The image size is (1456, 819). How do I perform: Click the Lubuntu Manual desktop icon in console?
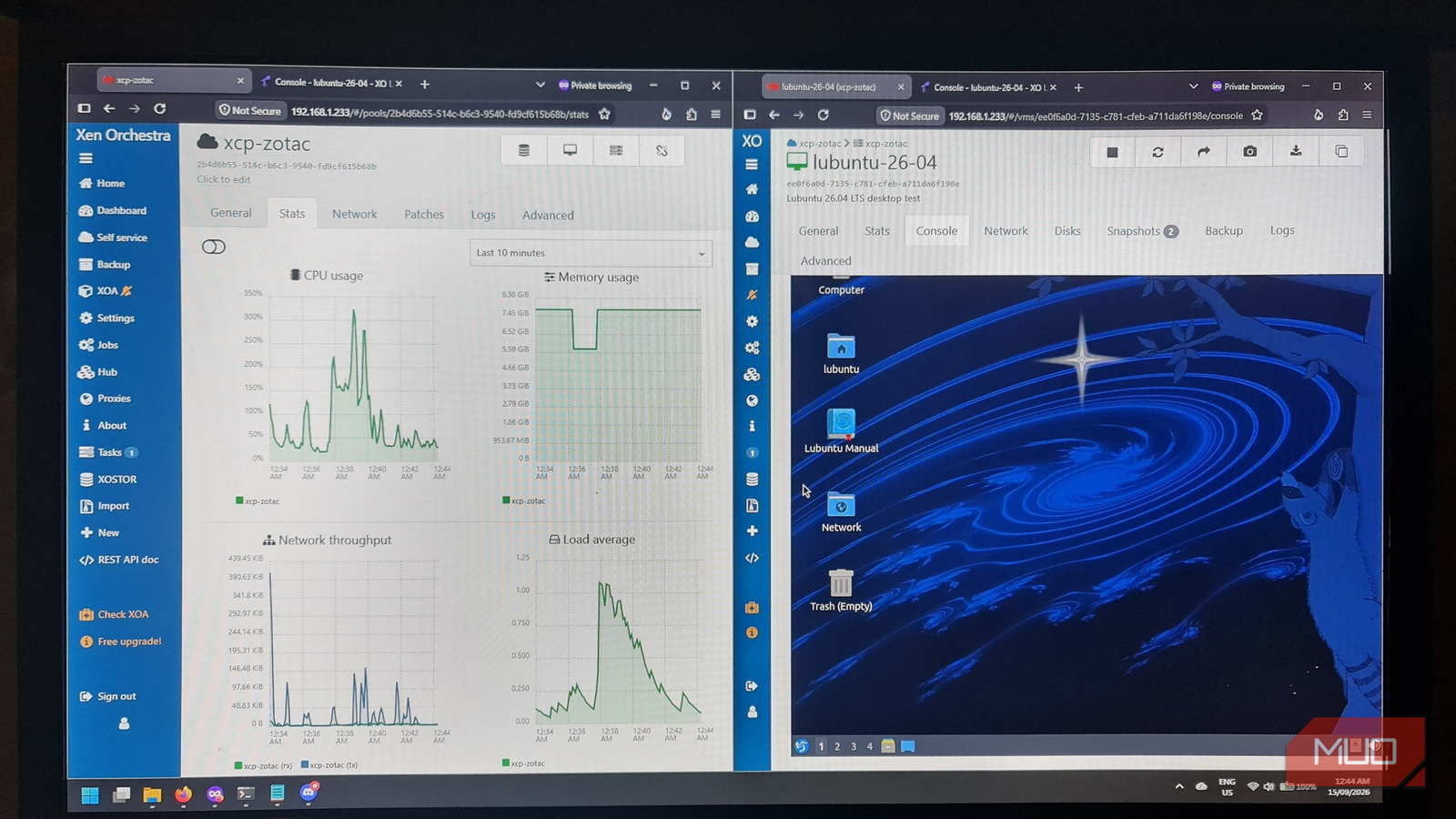pos(841,431)
